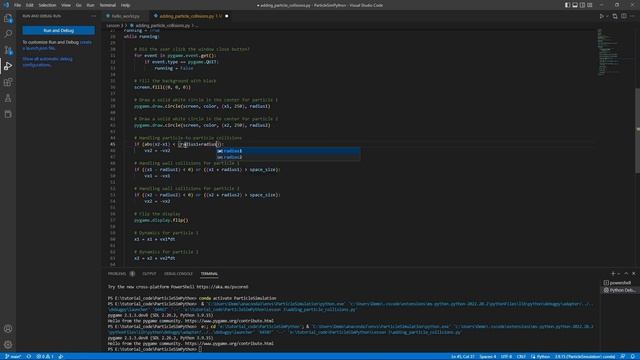This screenshot has width=640, height=360.
Task: Switch to the Debug Console tab
Action: 178,273
